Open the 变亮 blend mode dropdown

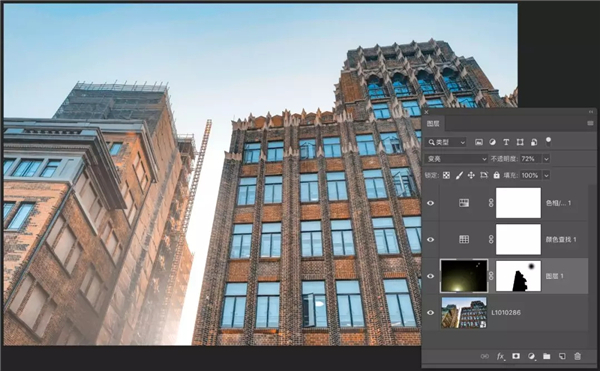coord(456,158)
